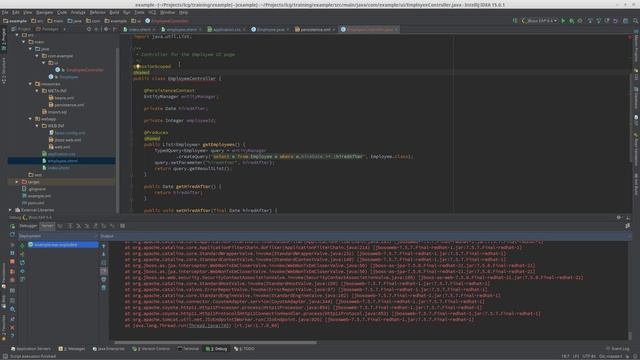Click the VCS update project icon
Image resolution: width=640 pixels, height=360 pixels.
pos(590,20)
